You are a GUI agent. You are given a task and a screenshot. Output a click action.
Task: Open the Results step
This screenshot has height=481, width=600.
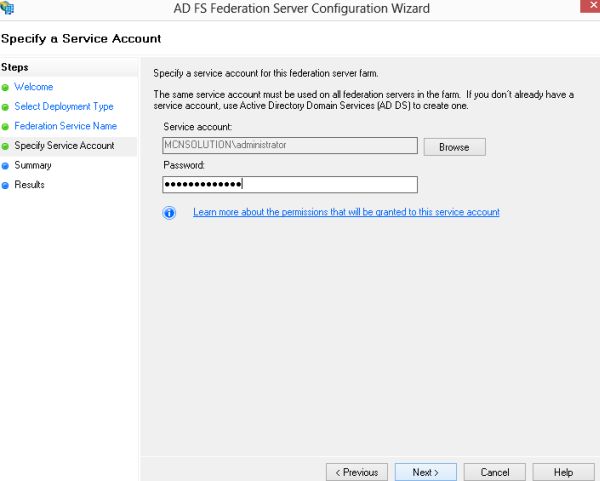tap(29, 185)
